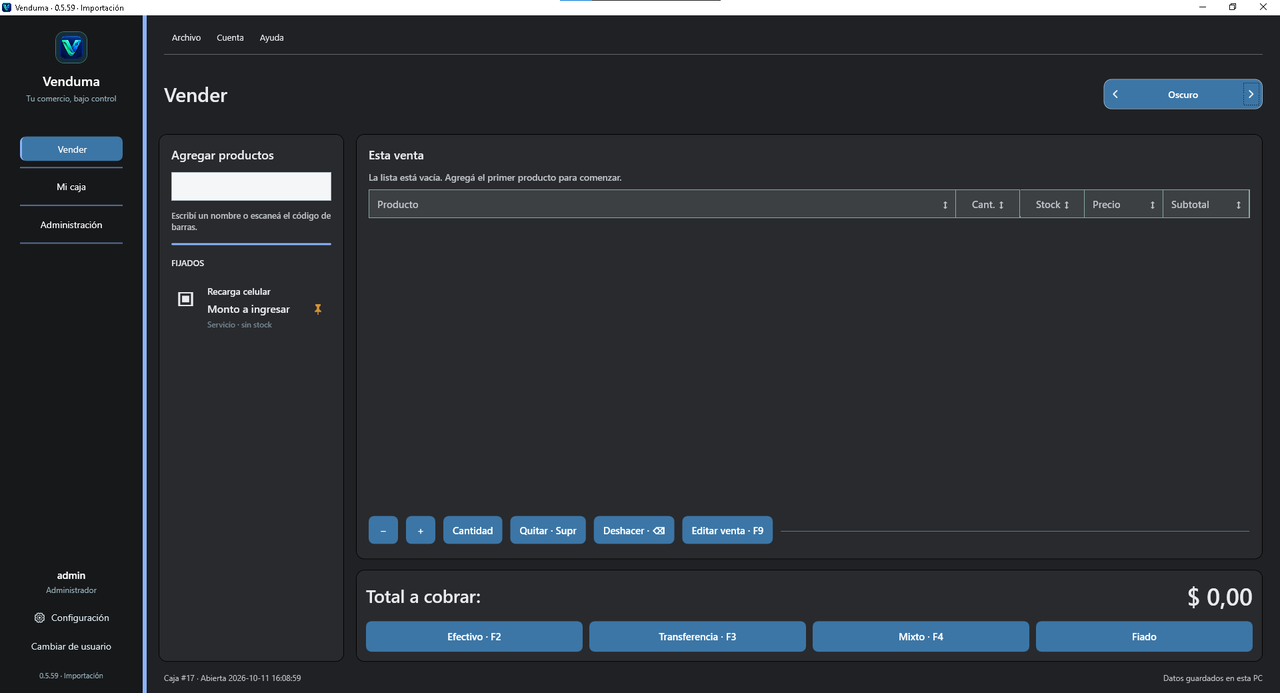
Task: Open the Ayuda menu
Action: point(272,38)
